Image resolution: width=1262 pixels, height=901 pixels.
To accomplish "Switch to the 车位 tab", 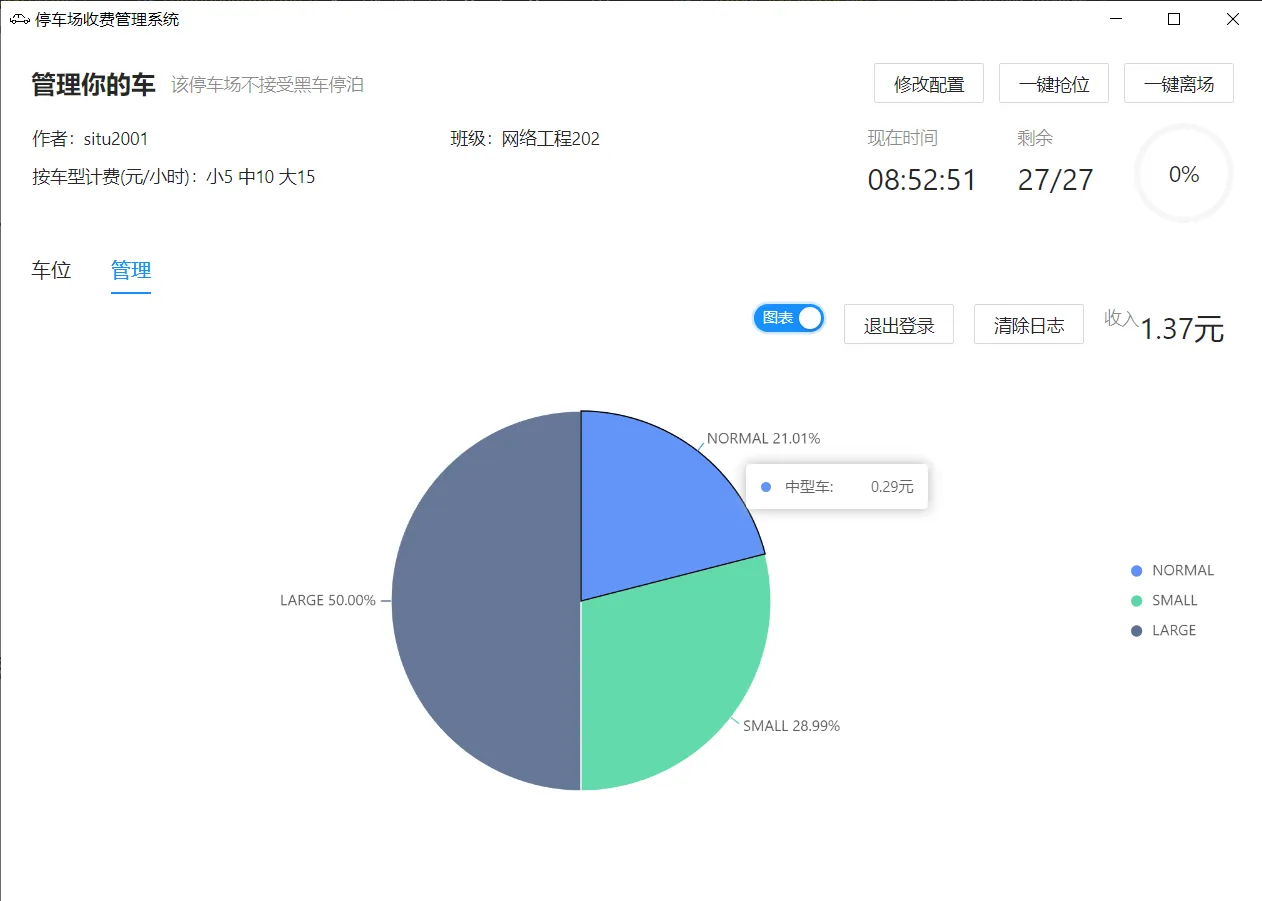I will pyautogui.click(x=50, y=270).
